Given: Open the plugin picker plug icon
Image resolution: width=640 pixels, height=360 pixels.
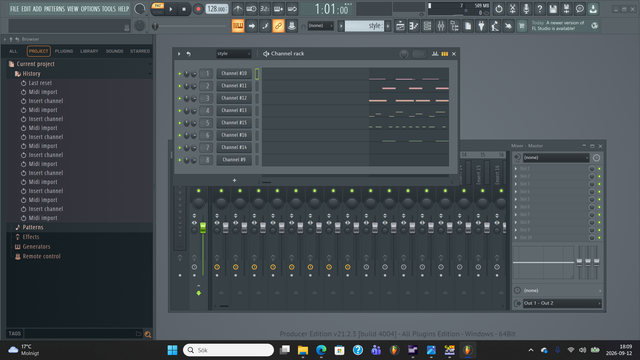Looking at the screenshot, I should (481, 26).
